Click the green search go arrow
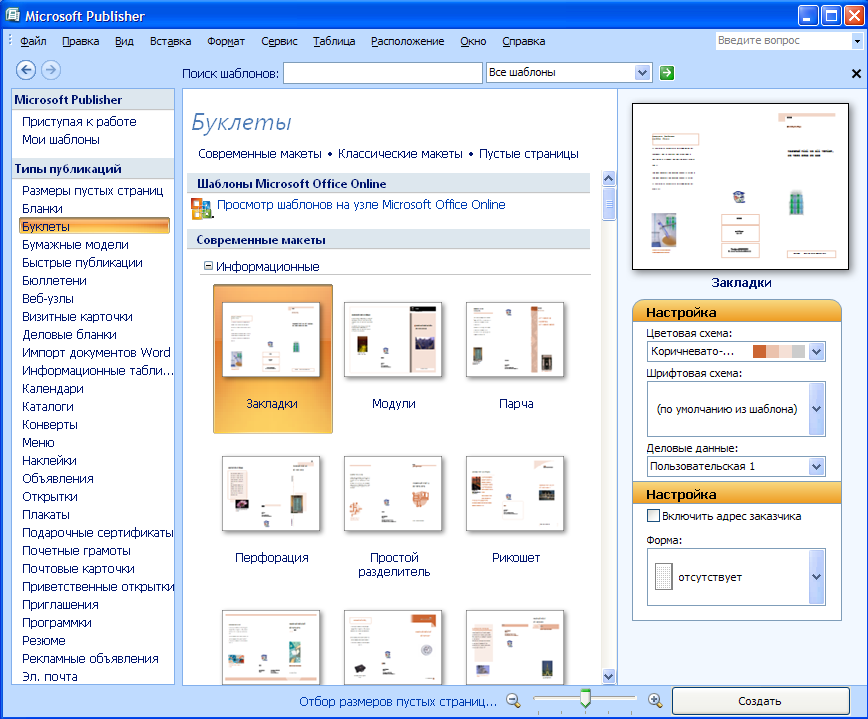 point(667,73)
